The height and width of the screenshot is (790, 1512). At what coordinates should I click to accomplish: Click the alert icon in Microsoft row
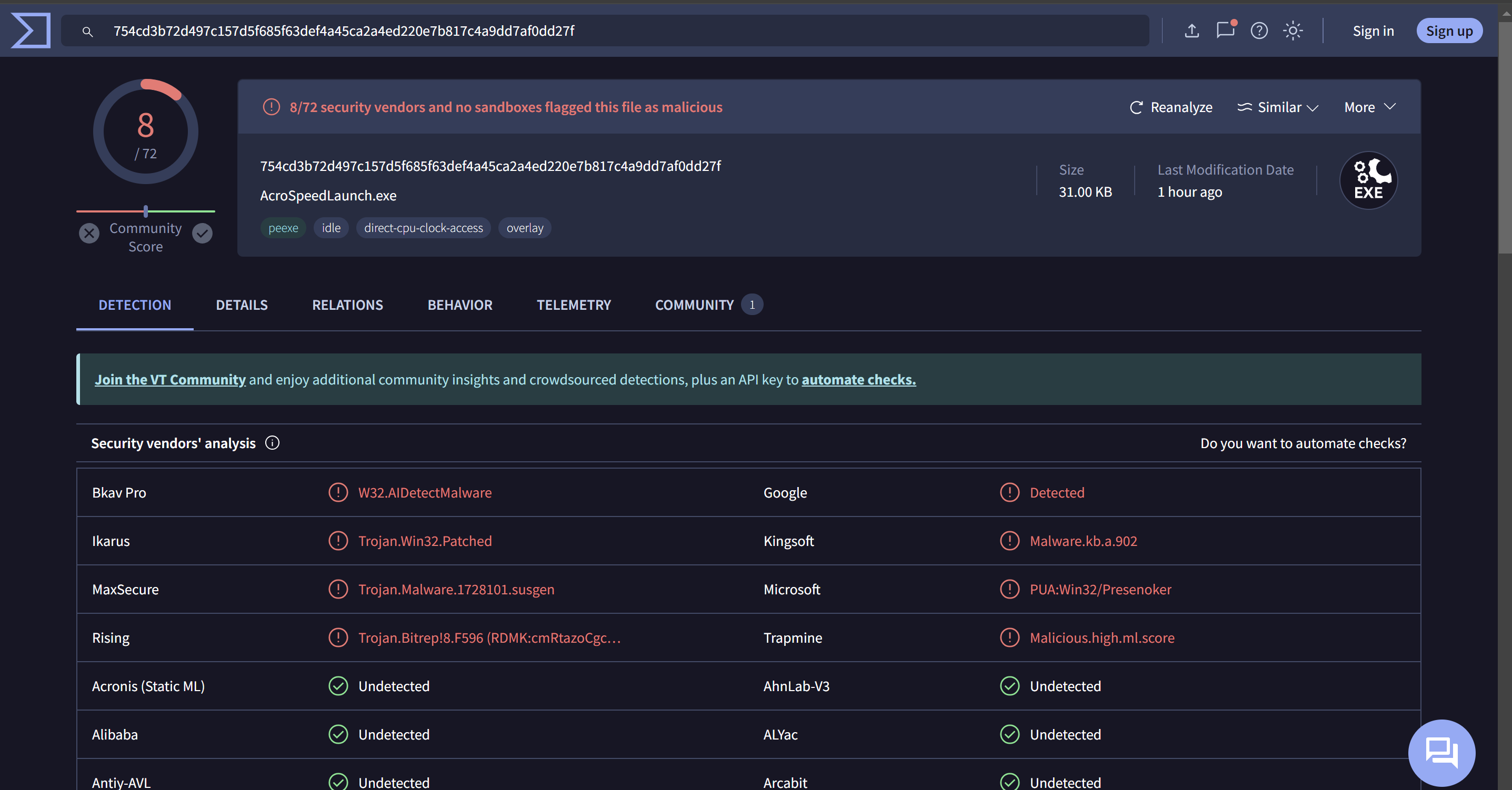pos(1009,589)
